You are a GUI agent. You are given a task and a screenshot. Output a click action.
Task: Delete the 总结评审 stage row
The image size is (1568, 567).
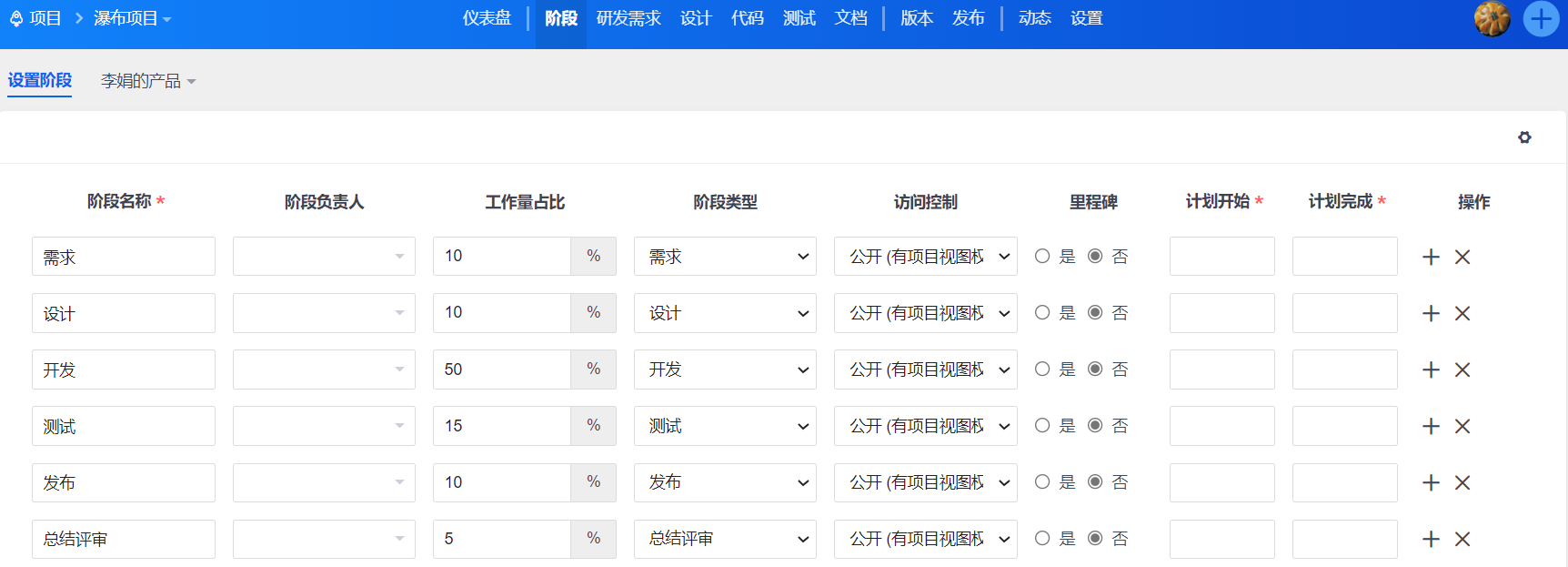point(1462,540)
